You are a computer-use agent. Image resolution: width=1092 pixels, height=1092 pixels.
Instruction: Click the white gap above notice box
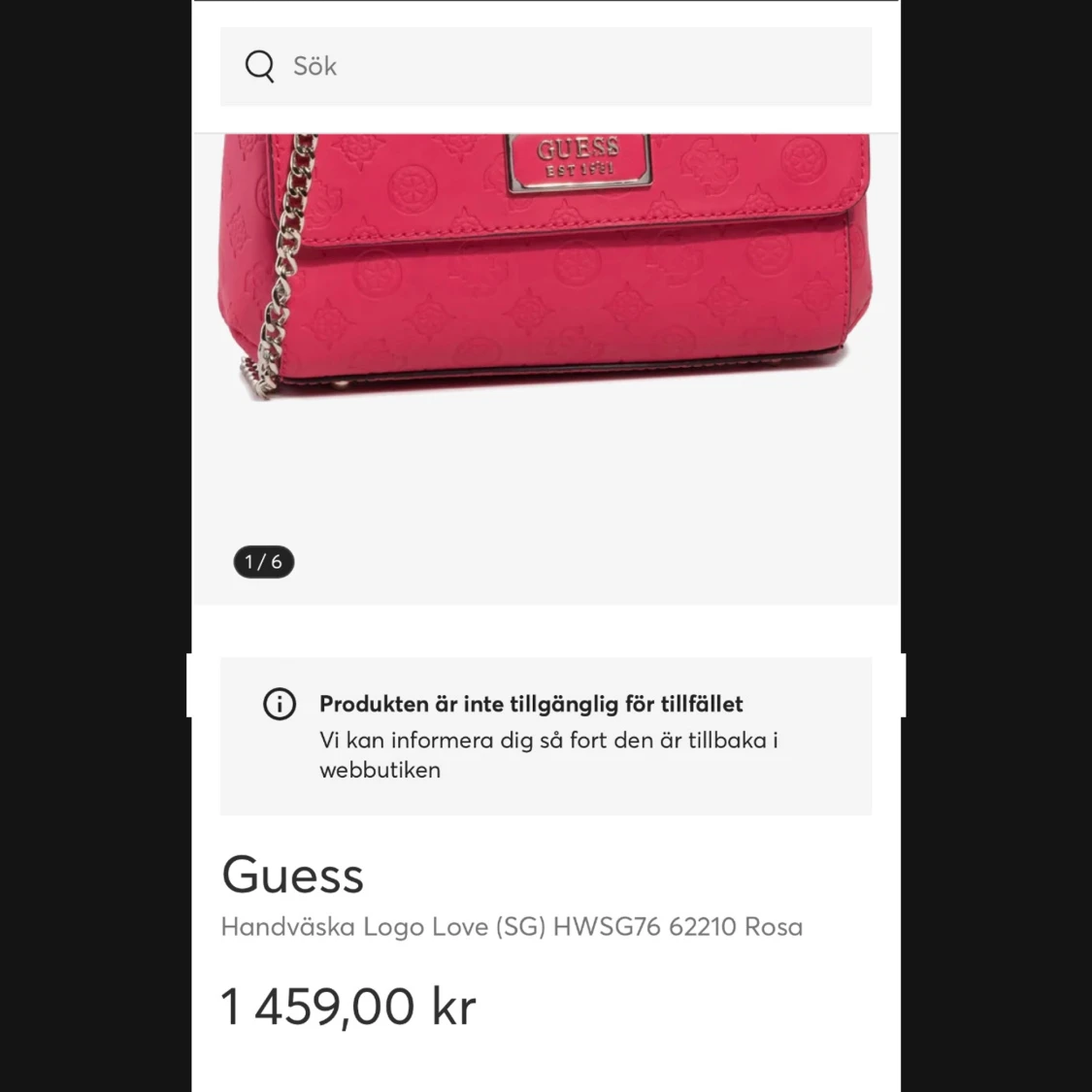(x=546, y=631)
